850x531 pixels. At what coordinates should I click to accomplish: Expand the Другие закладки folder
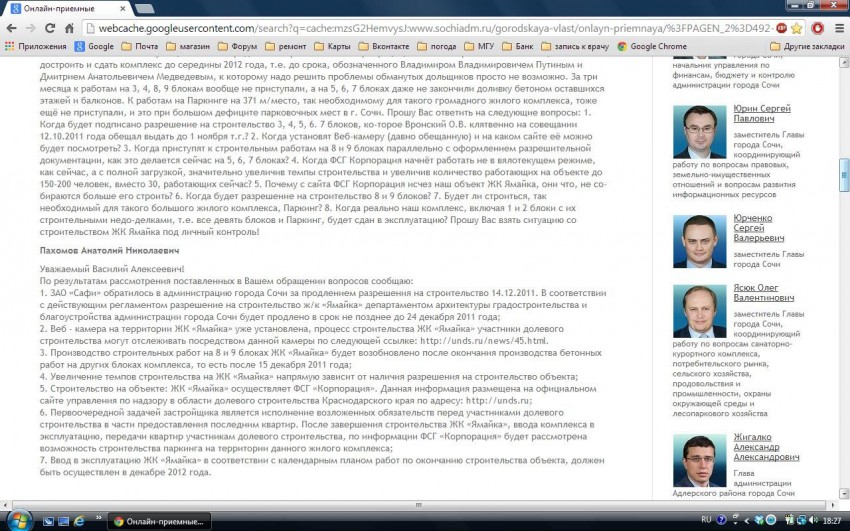pyautogui.click(x=806, y=46)
